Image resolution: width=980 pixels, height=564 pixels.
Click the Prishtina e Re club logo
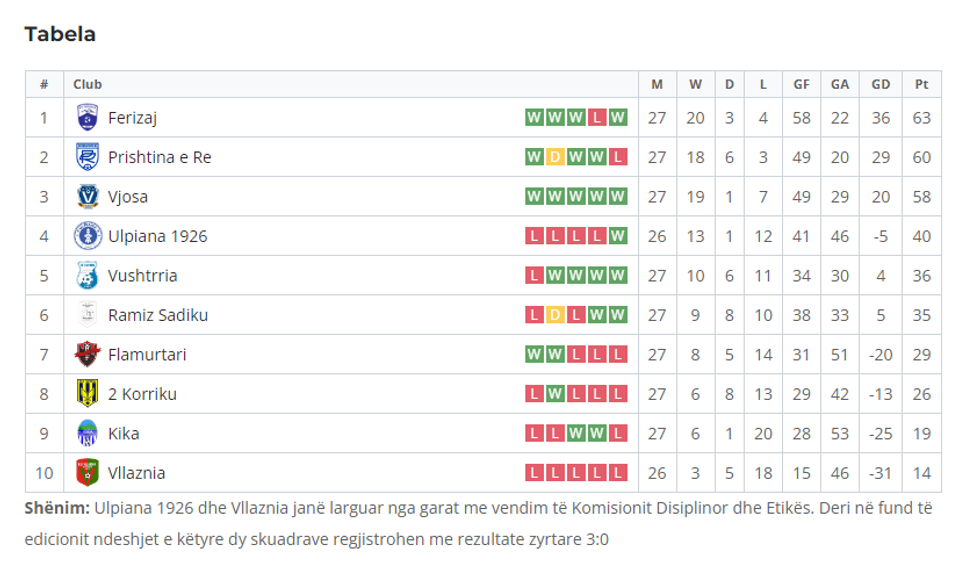[x=87, y=157]
